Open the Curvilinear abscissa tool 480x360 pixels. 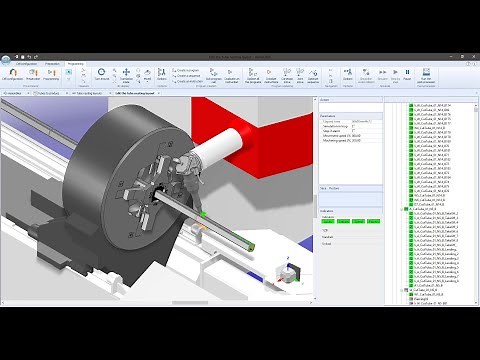[x=287, y=76]
